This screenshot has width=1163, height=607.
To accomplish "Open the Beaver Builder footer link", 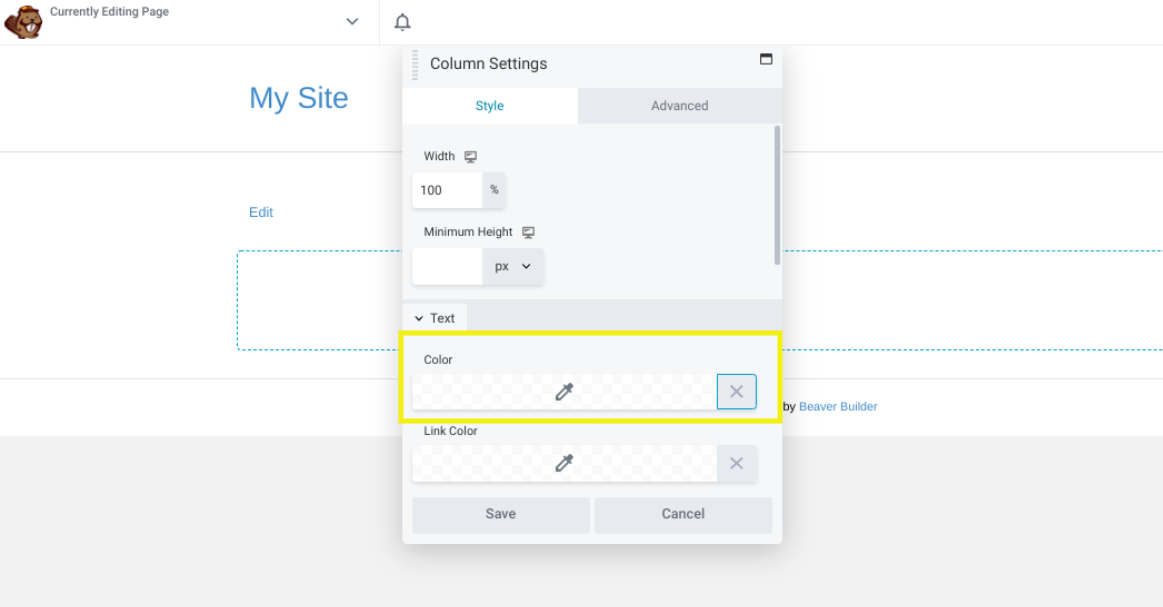I will (838, 407).
